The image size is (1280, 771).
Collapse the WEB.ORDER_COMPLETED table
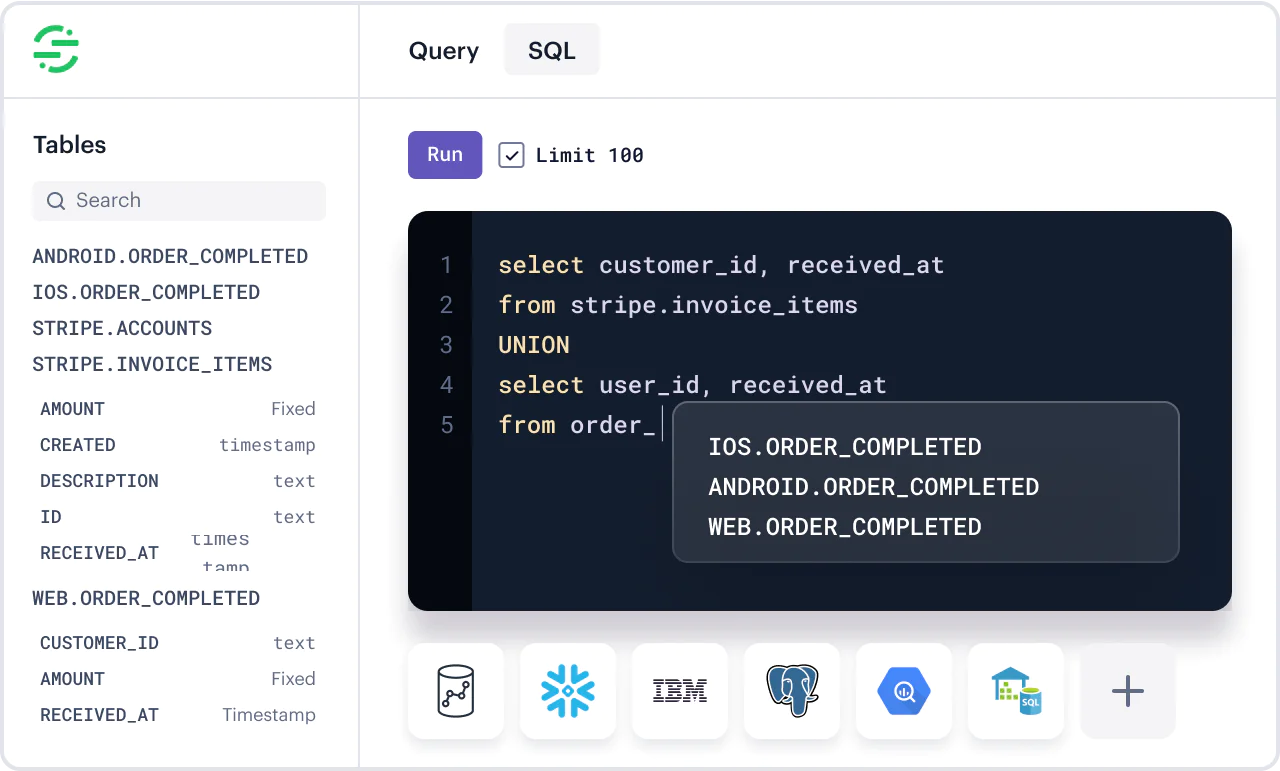(146, 598)
